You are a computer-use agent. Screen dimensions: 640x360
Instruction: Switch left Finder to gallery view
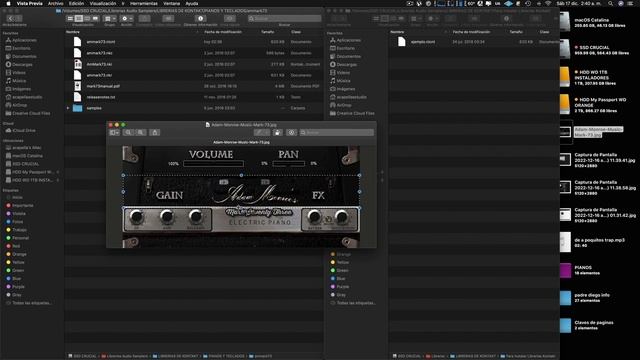(96, 19)
